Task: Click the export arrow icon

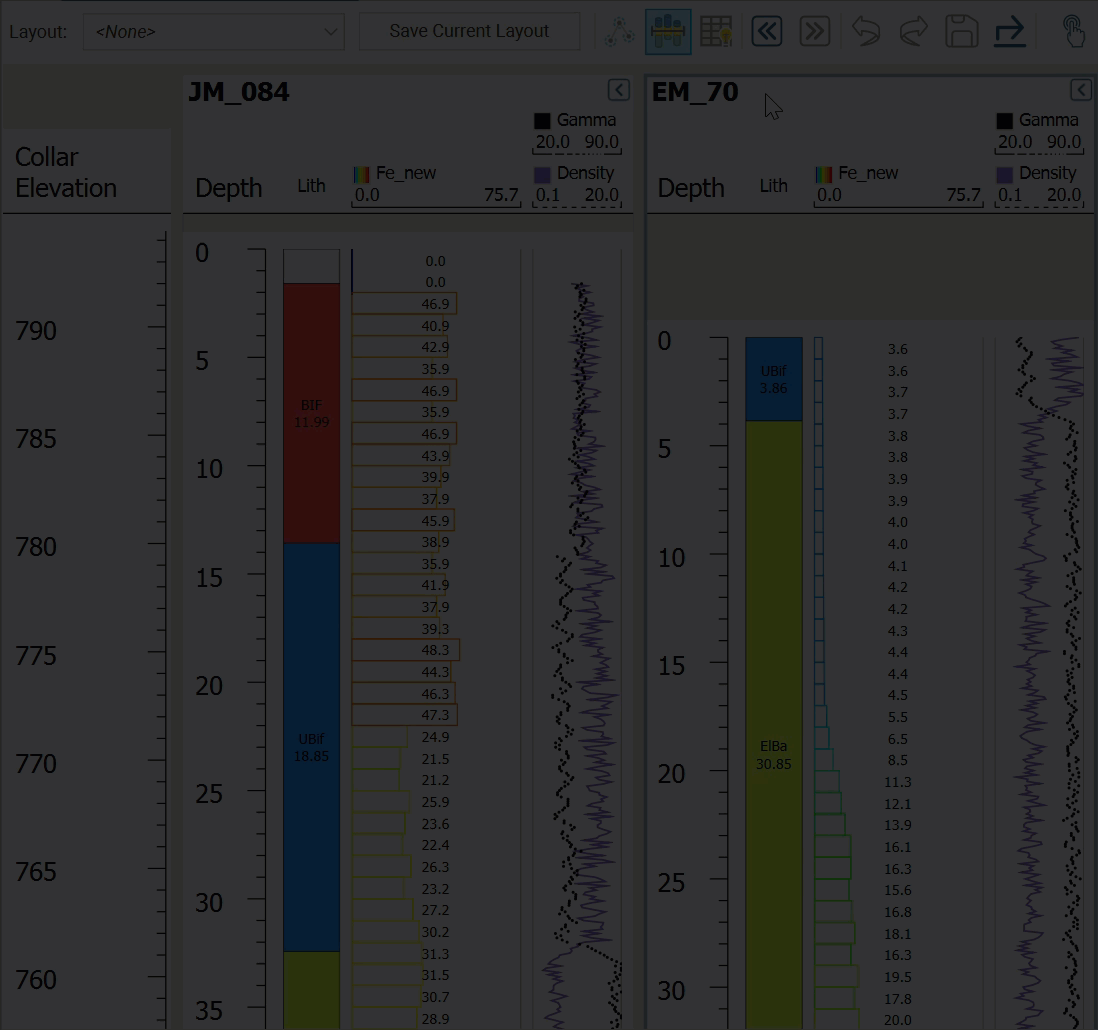Action: tap(1010, 32)
